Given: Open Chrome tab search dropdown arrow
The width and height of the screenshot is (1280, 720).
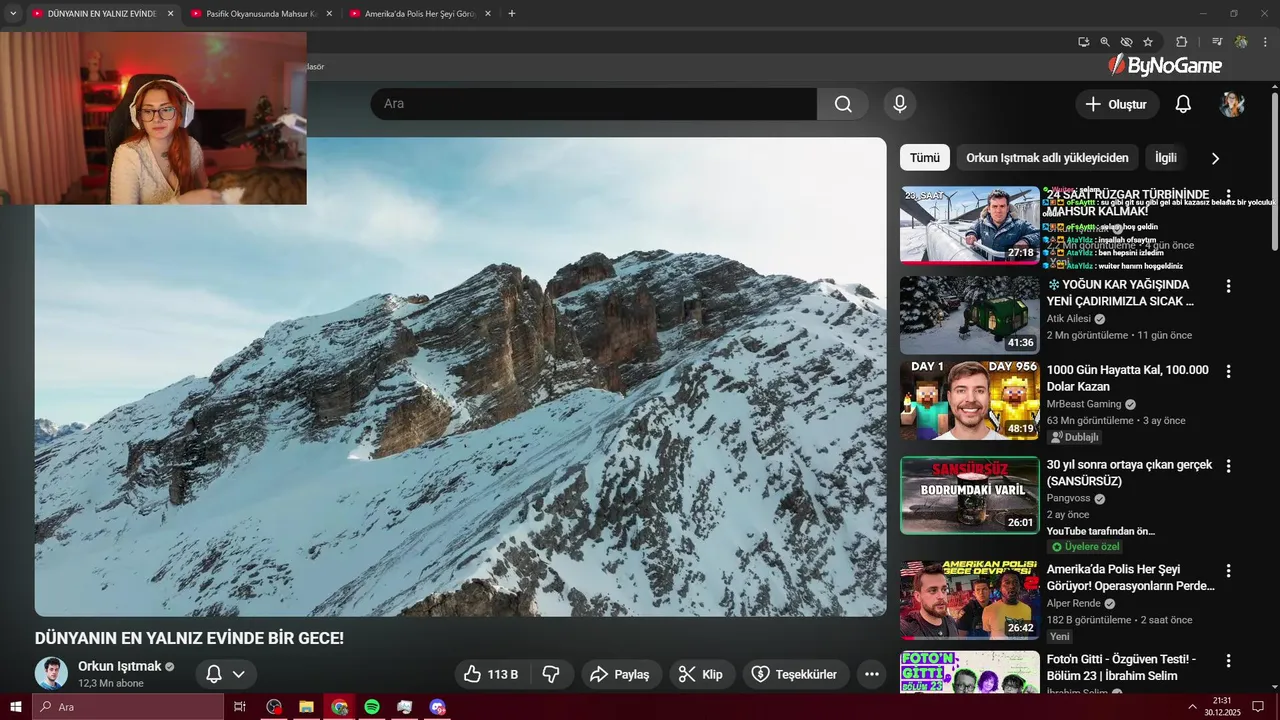Looking at the screenshot, I should pos(13,14).
